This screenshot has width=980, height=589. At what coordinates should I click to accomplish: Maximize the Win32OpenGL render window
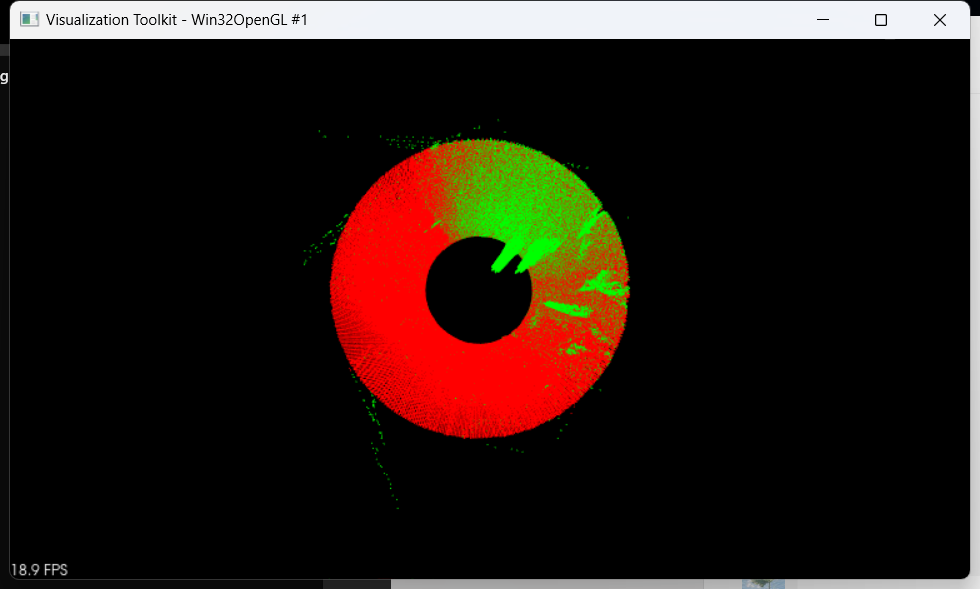coord(881,20)
